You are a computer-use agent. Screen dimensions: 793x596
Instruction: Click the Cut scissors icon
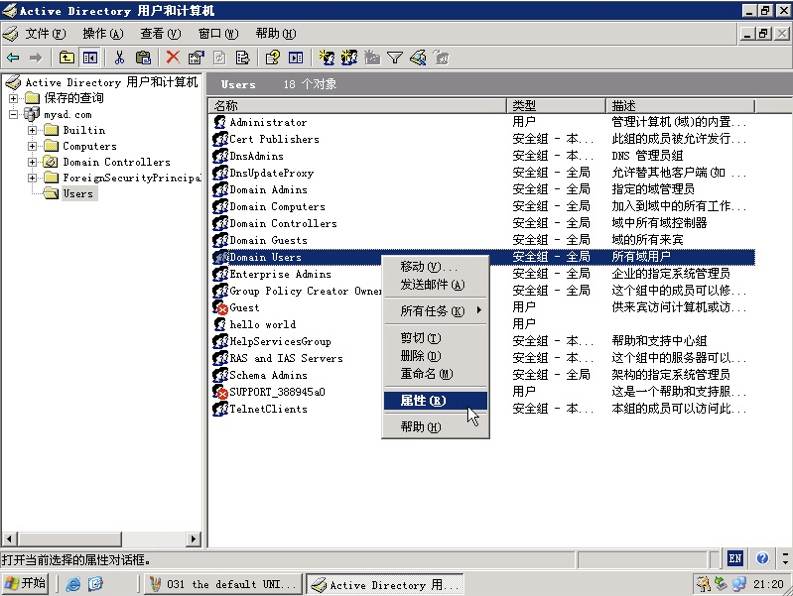coord(119,58)
